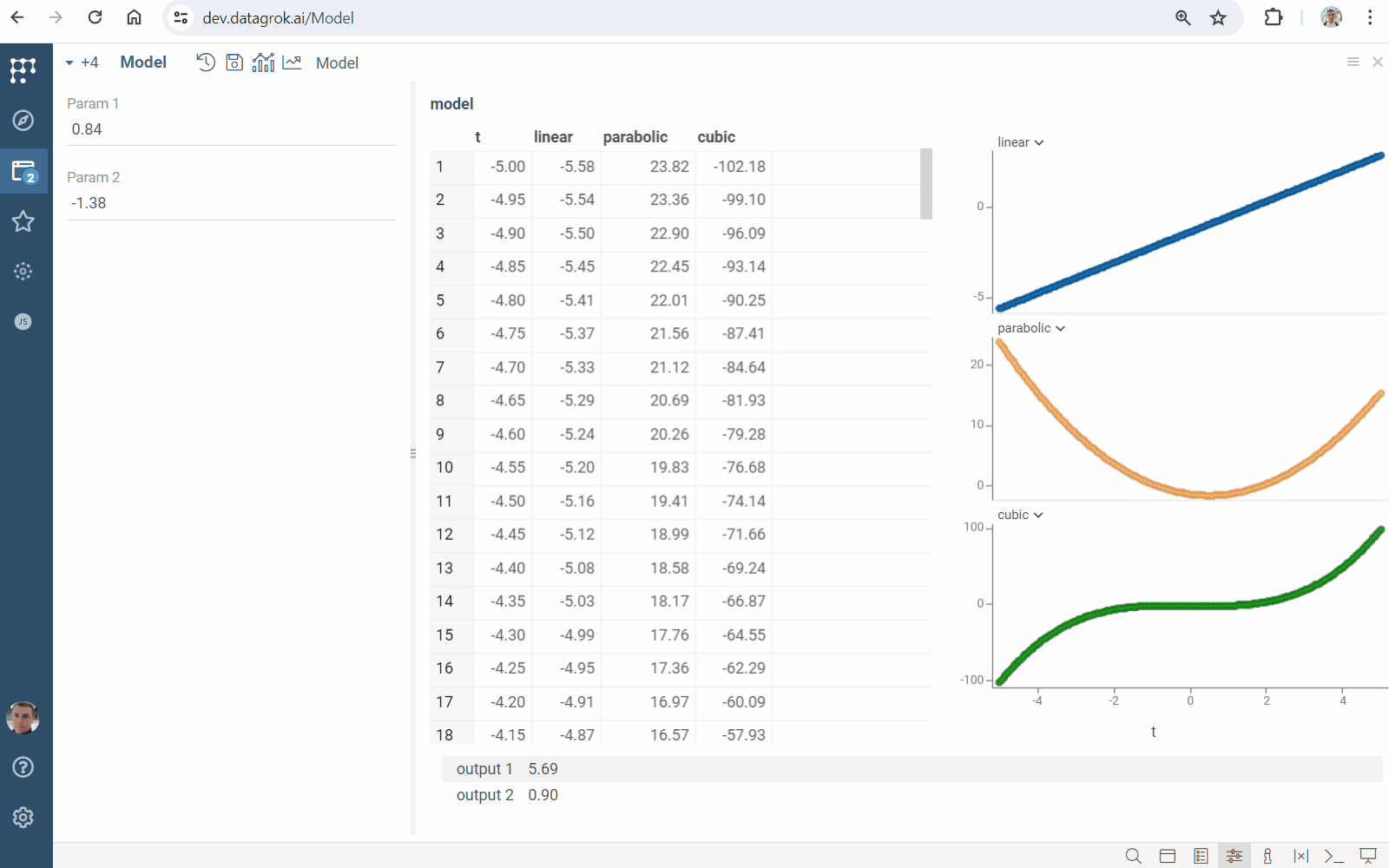Toggle the variables |x| panel

pyautogui.click(x=1300, y=856)
